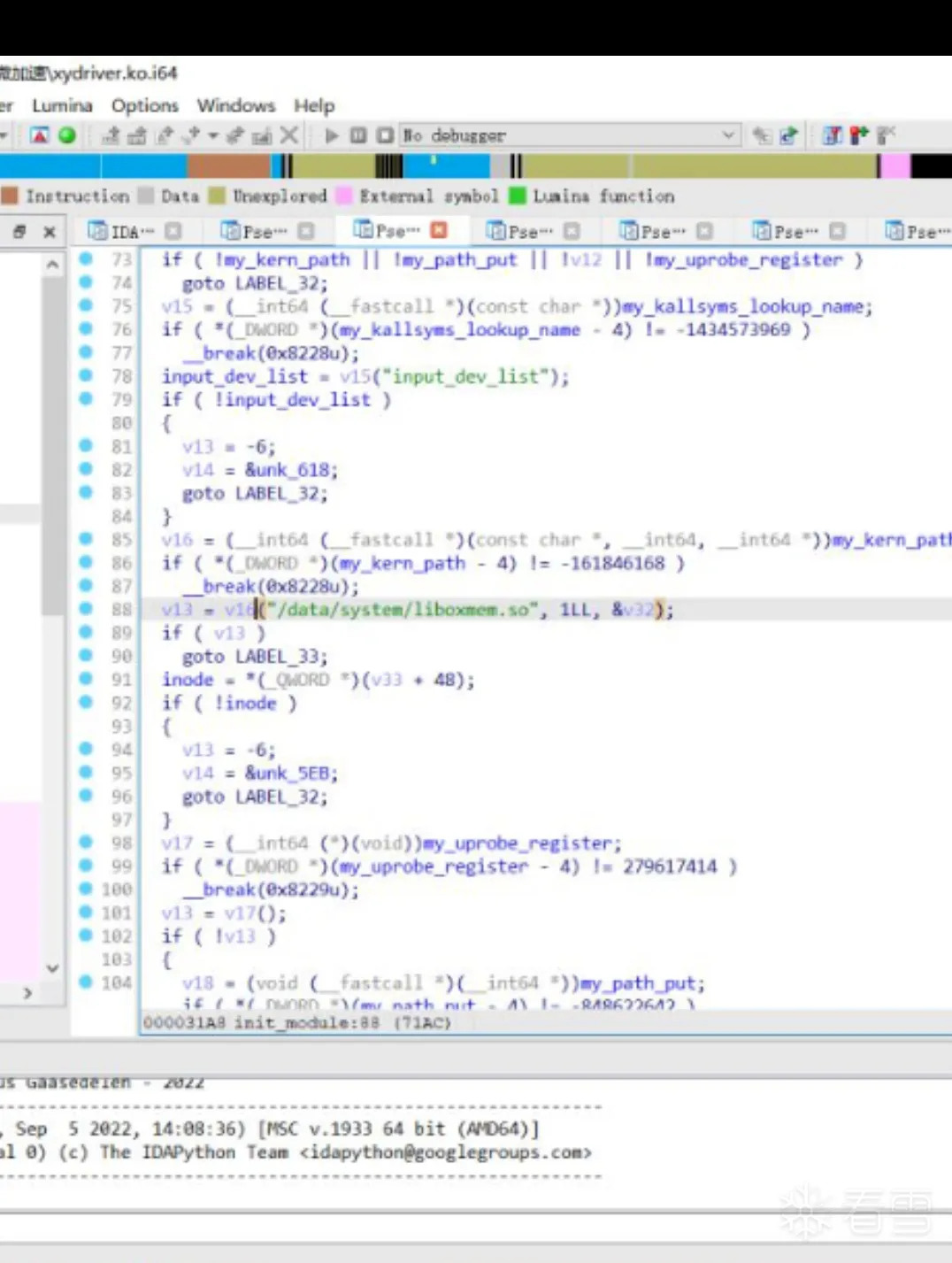The width and height of the screenshot is (952, 1263).
Task: Toggle the breakpoint dot on line 101
Action: (x=86, y=912)
